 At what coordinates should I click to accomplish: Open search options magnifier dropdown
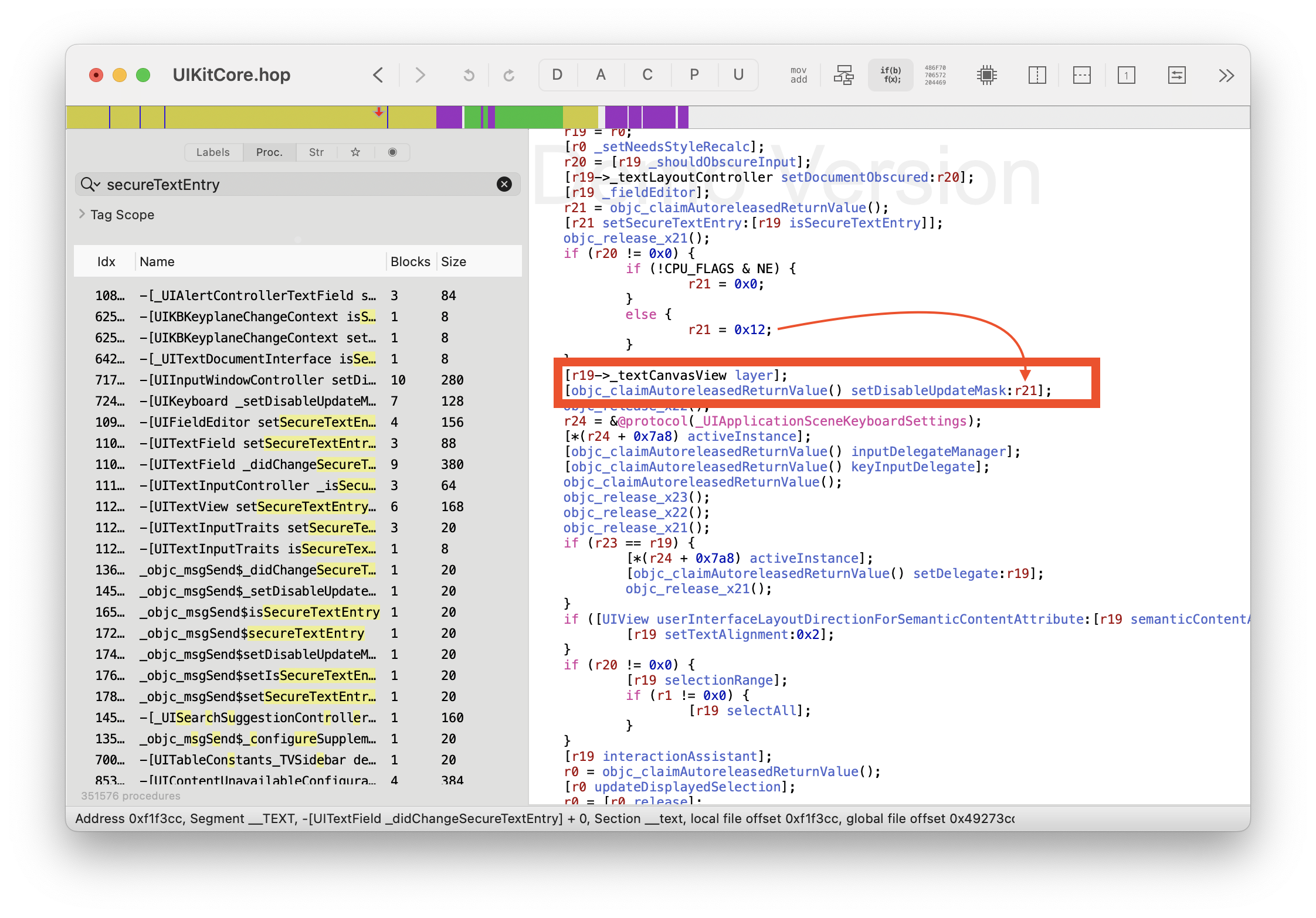pyautogui.click(x=90, y=185)
